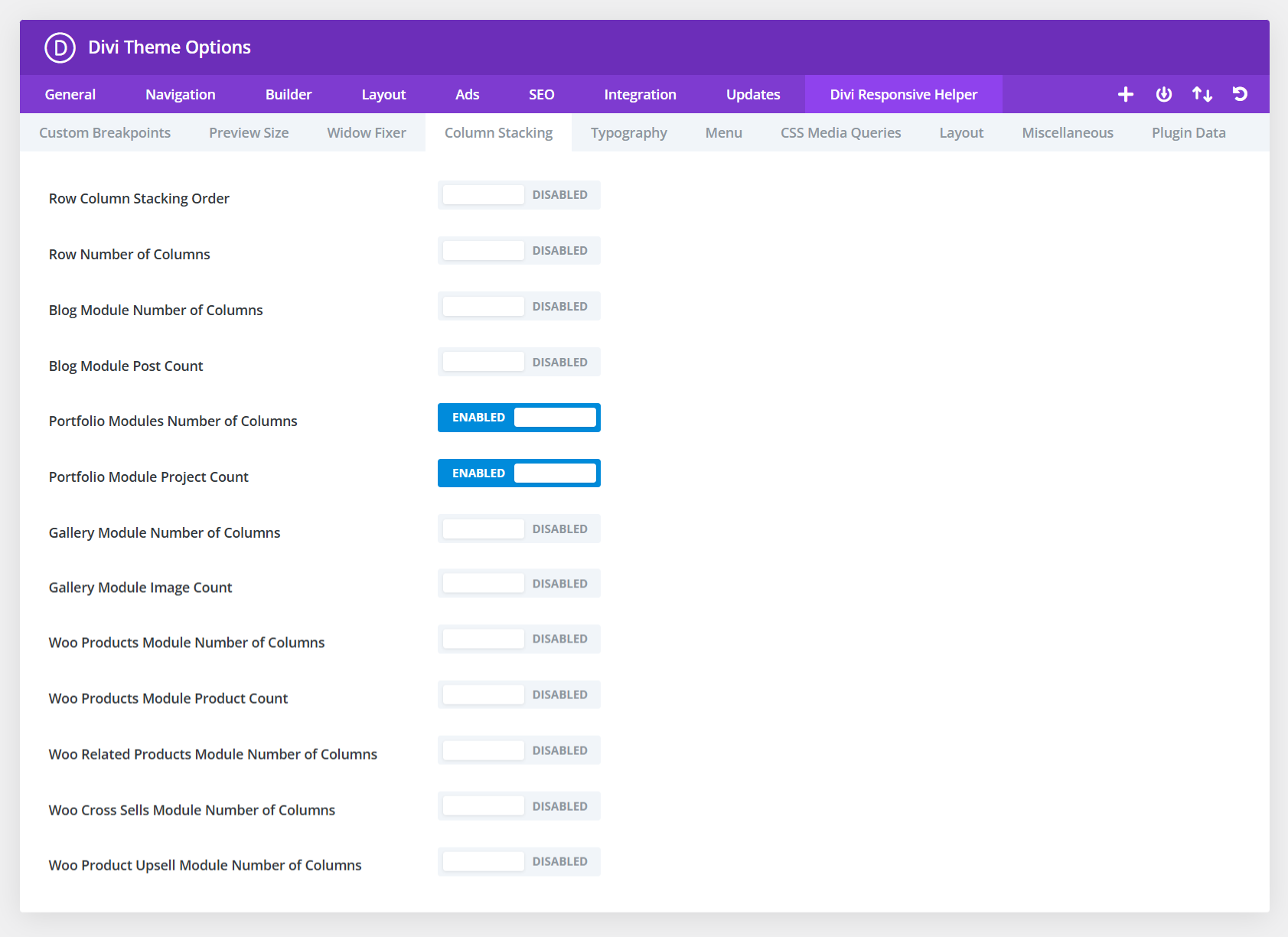This screenshot has width=1288, height=937.
Task: Switch to the Typography tab
Action: tap(628, 132)
